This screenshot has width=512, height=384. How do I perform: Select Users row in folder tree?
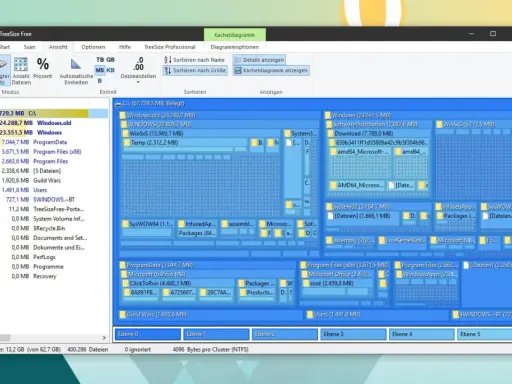point(54,190)
